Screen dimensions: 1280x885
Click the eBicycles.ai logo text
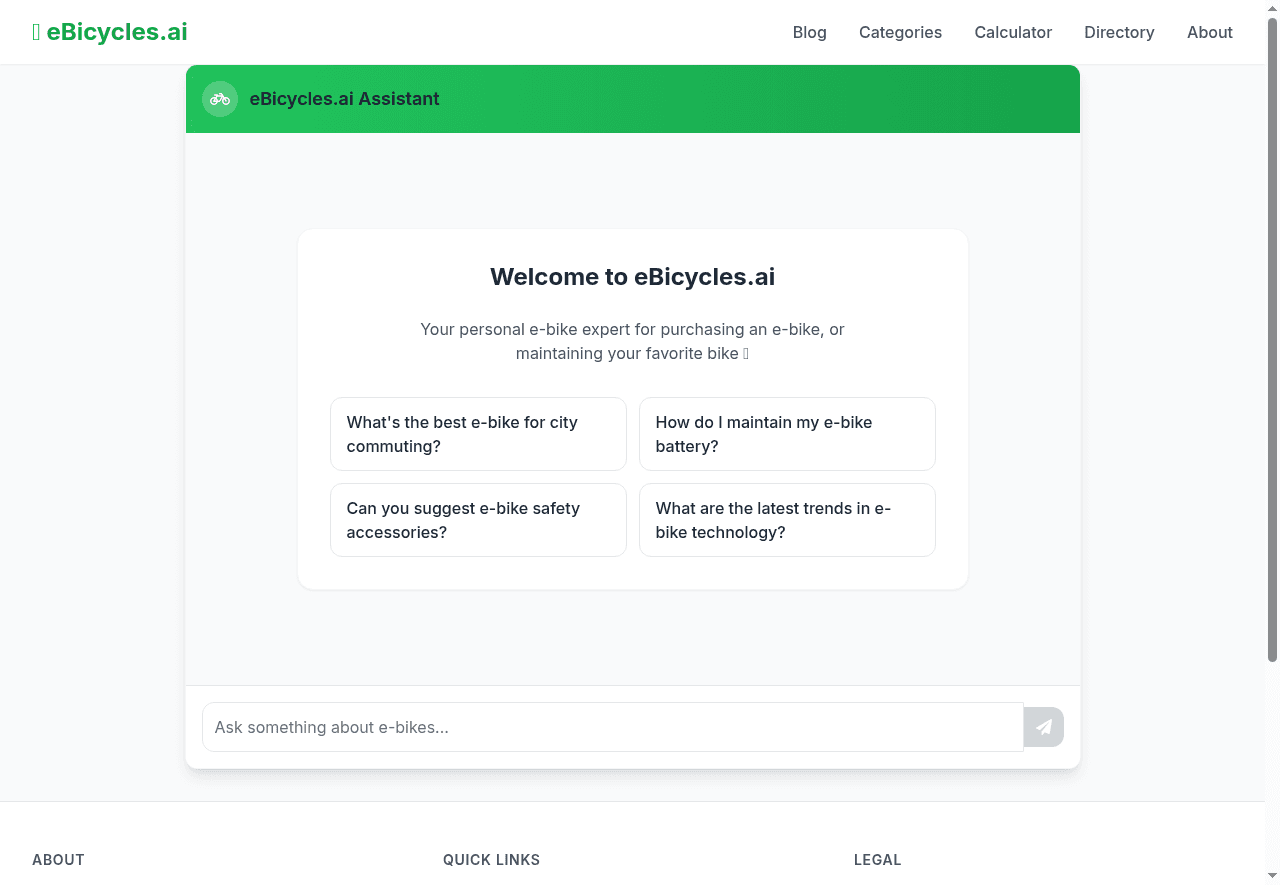pos(118,31)
